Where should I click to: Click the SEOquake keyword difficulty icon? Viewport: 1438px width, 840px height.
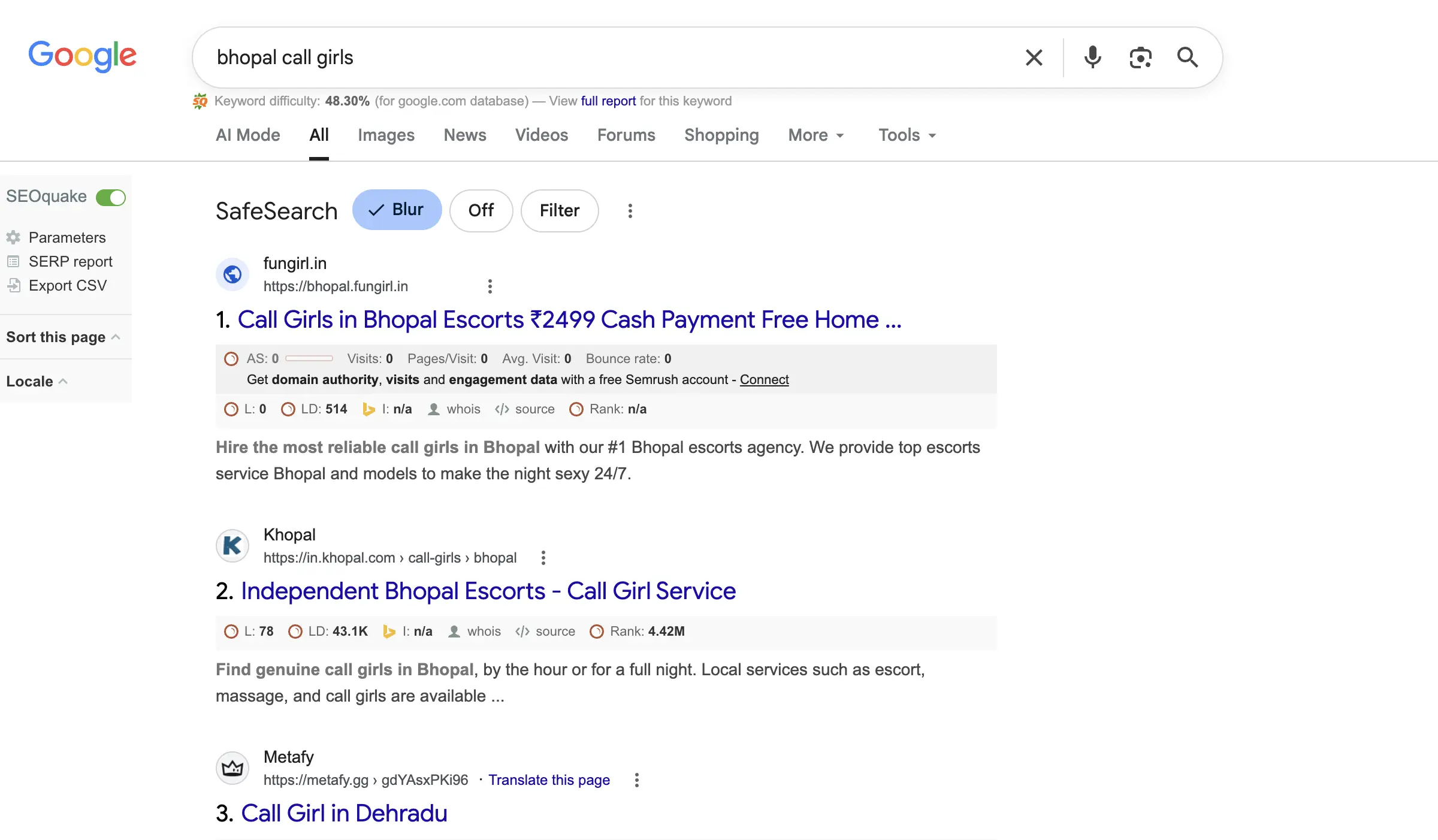coord(200,101)
